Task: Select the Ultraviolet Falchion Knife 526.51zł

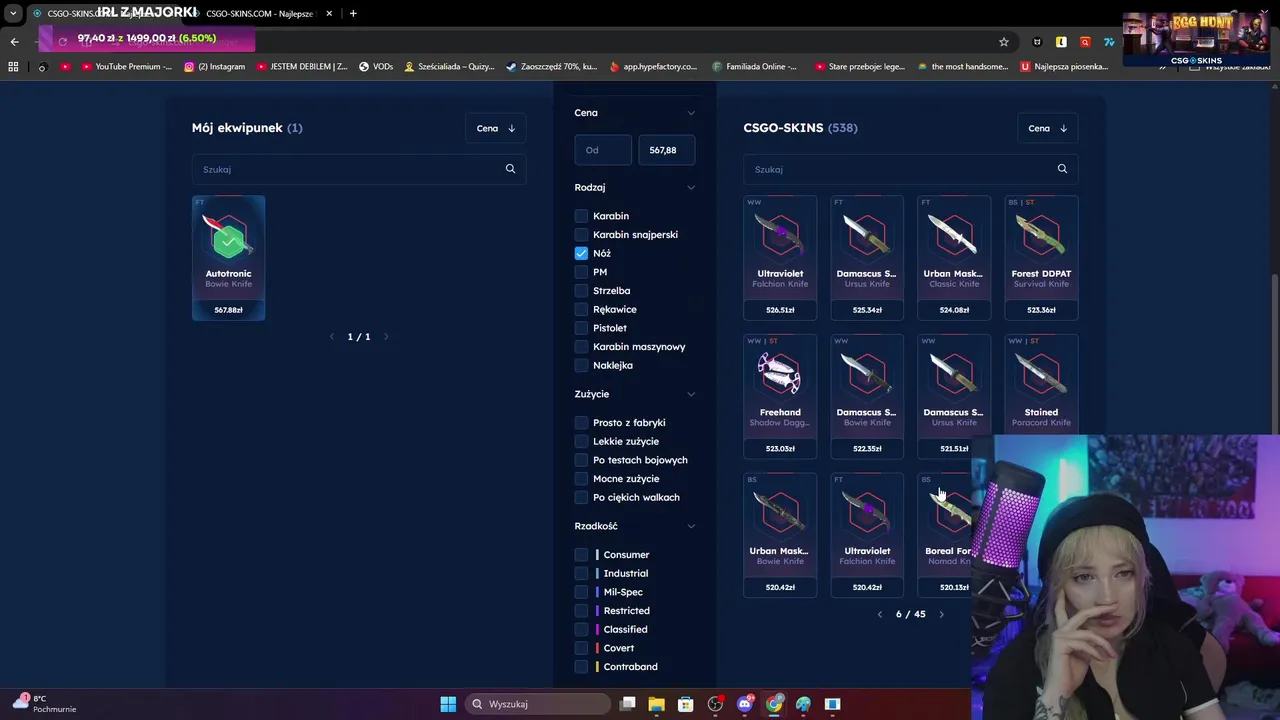Action: [780, 258]
